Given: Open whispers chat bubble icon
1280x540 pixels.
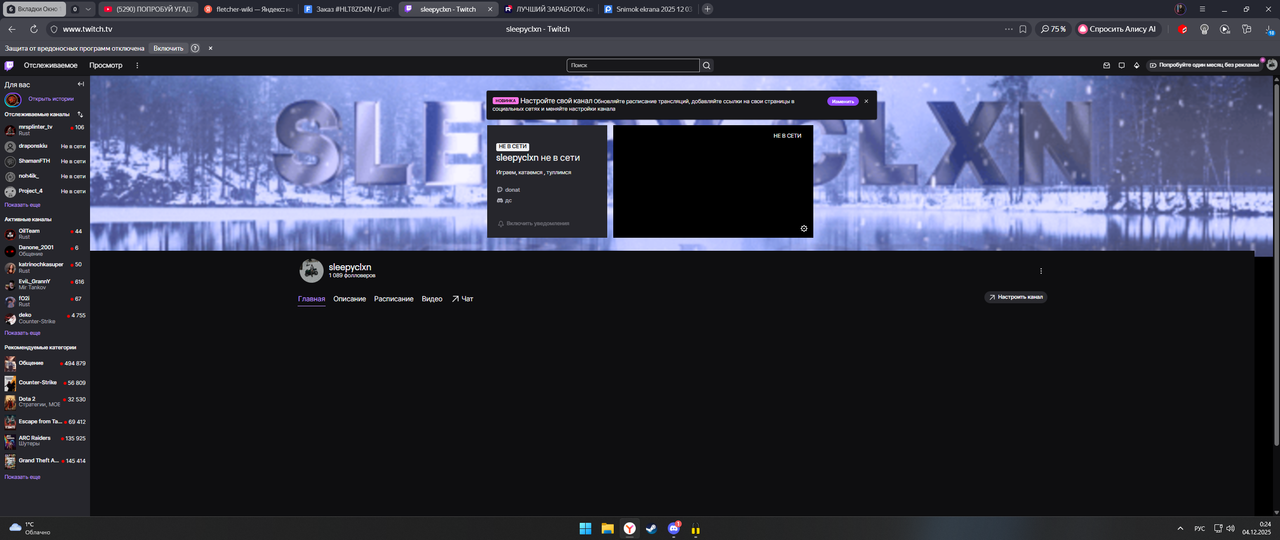Looking at the screenshot, I should point(1122,65).
